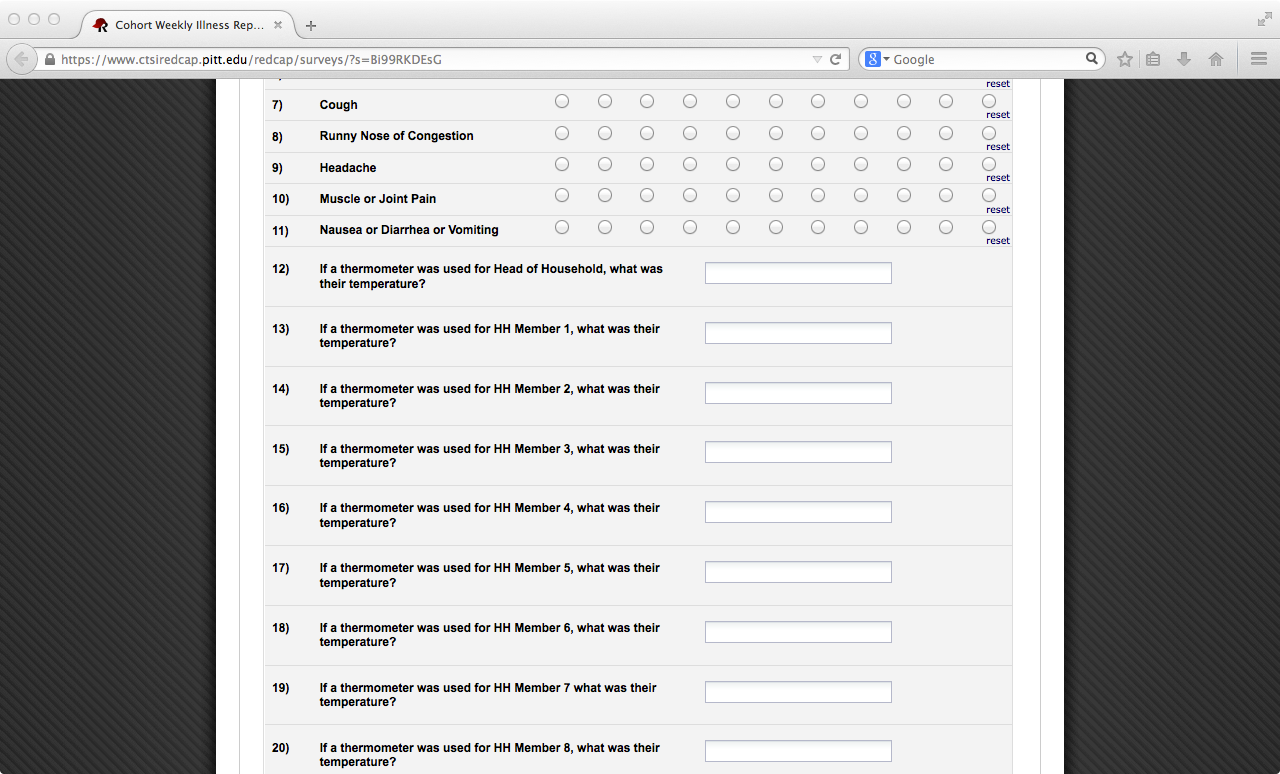Reset the Nausea or Diarrhea or Vomiting row

click(998, 241)
